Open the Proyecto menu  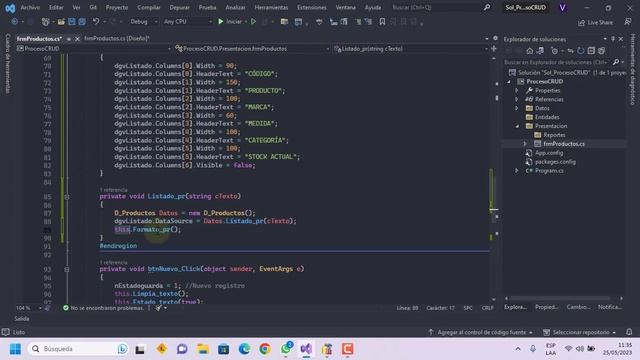[117, 7]
